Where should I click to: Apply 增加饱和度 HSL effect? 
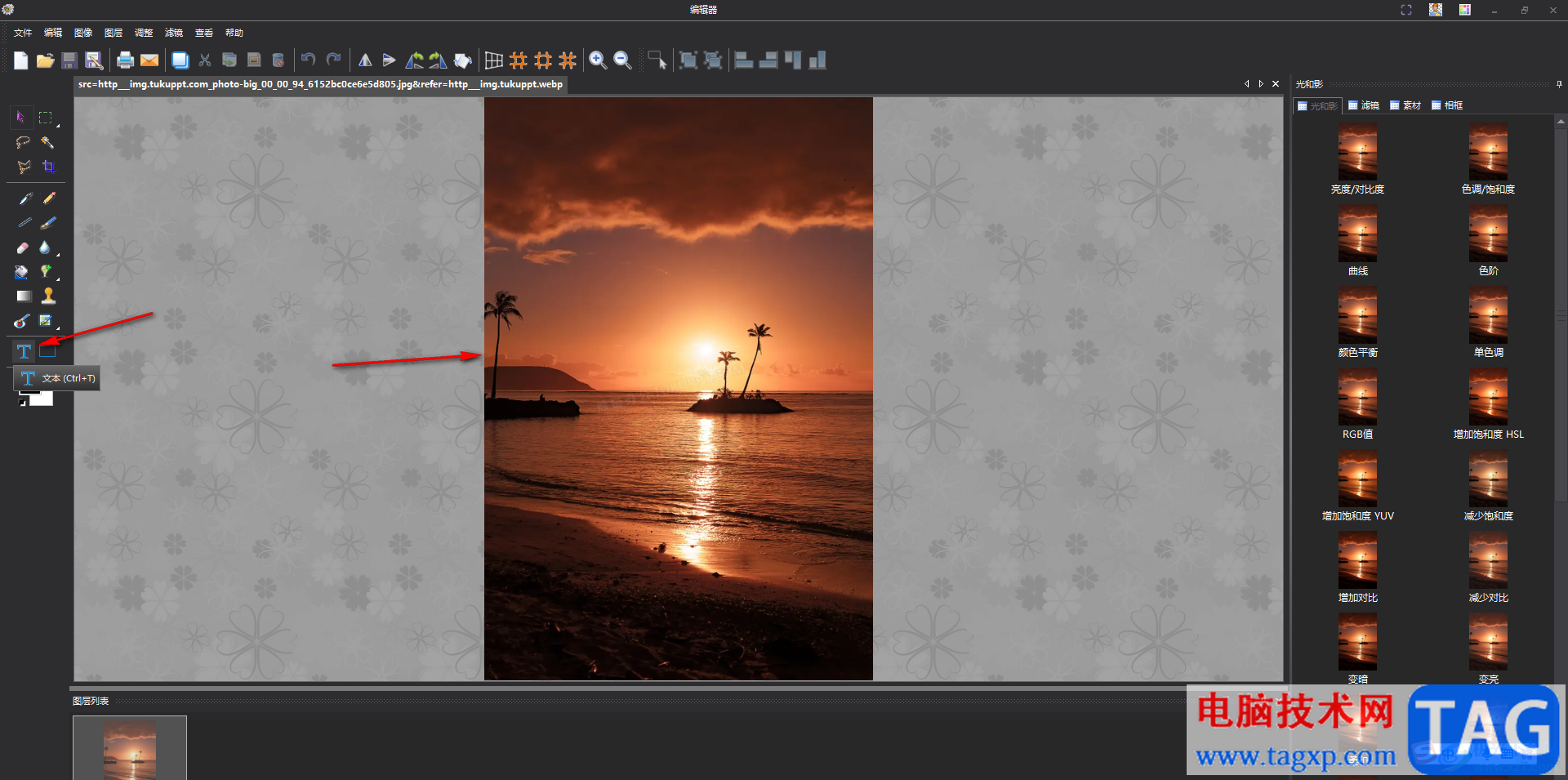point(1488,404)
